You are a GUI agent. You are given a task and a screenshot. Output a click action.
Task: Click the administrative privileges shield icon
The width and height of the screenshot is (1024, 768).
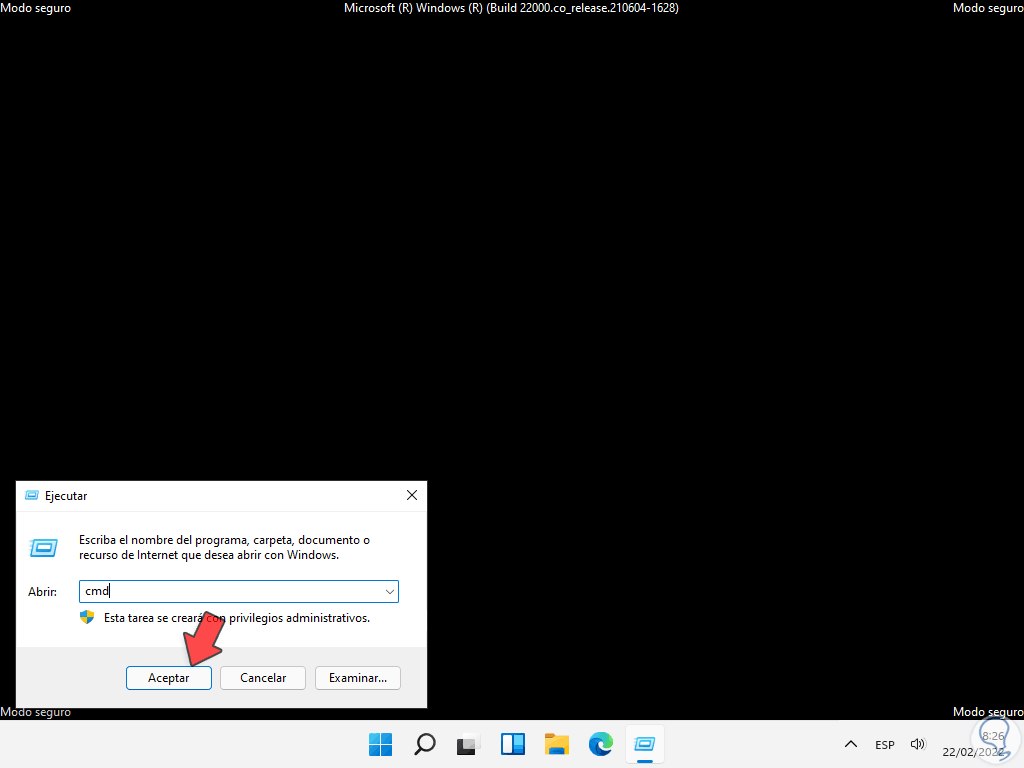click(87, 617)
